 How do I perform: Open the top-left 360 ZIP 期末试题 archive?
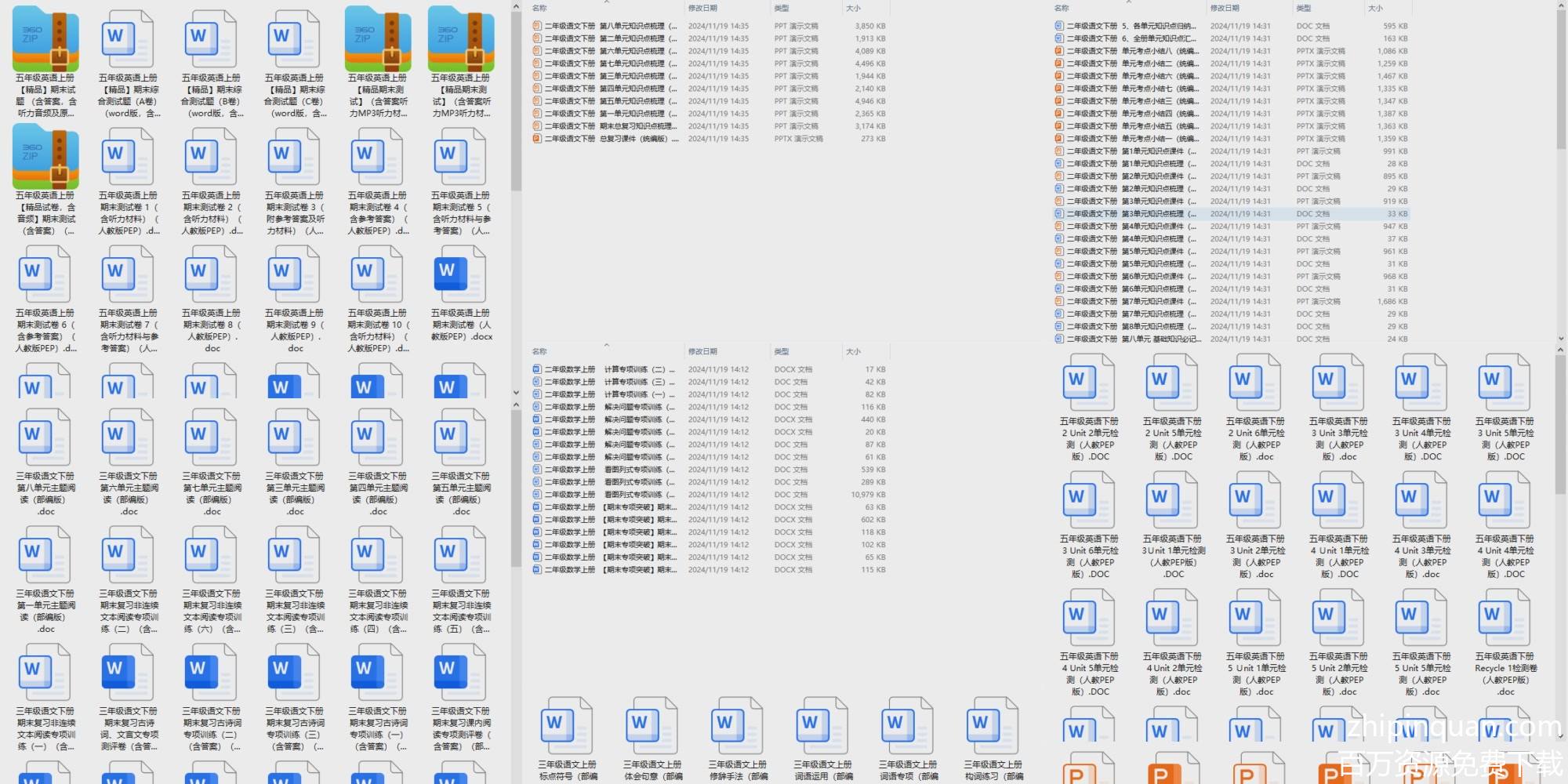45,39
